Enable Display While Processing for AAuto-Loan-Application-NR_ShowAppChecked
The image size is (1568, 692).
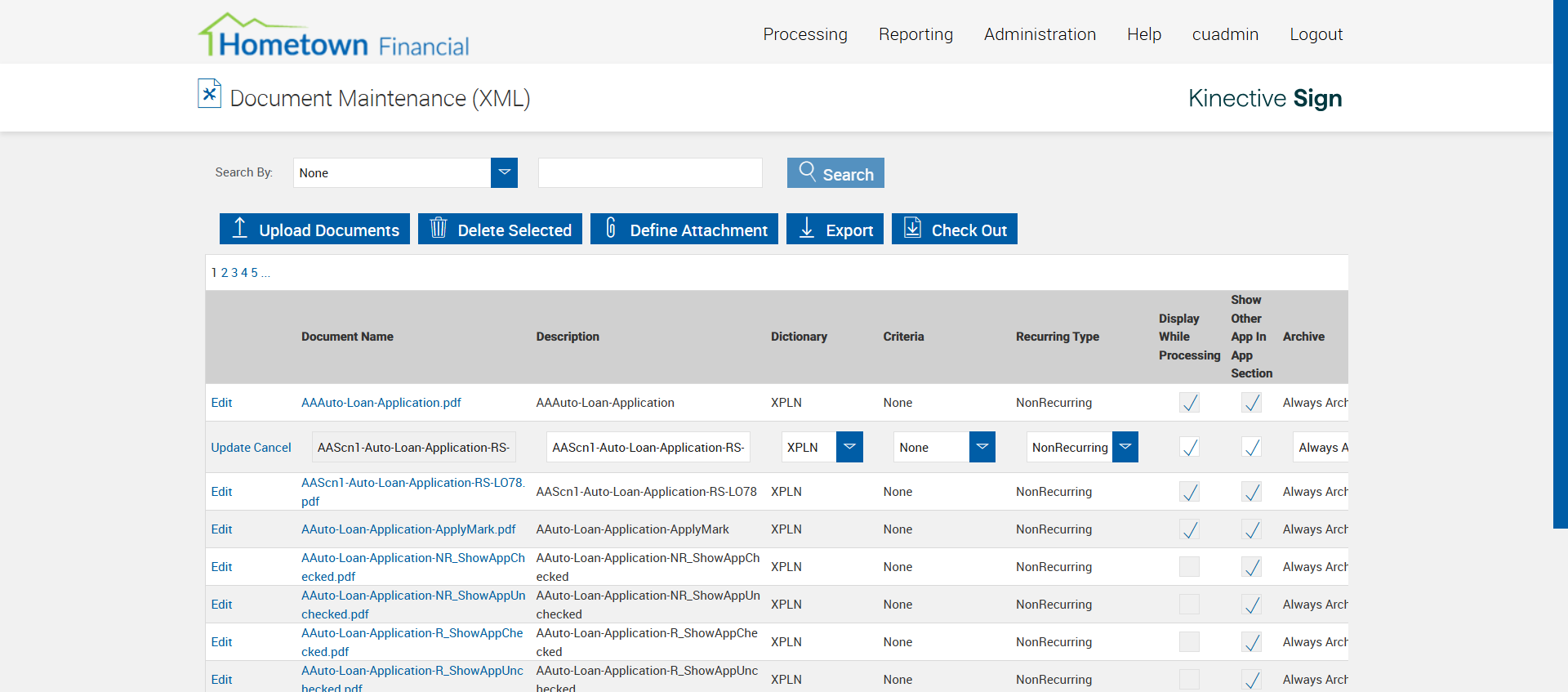[1189, 567]
